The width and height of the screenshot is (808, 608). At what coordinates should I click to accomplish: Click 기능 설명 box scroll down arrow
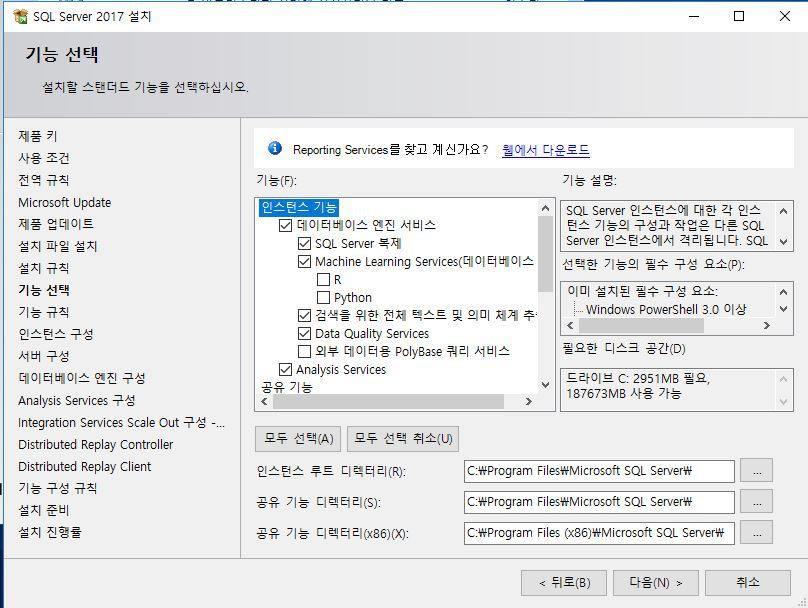(x=783, y=241)
